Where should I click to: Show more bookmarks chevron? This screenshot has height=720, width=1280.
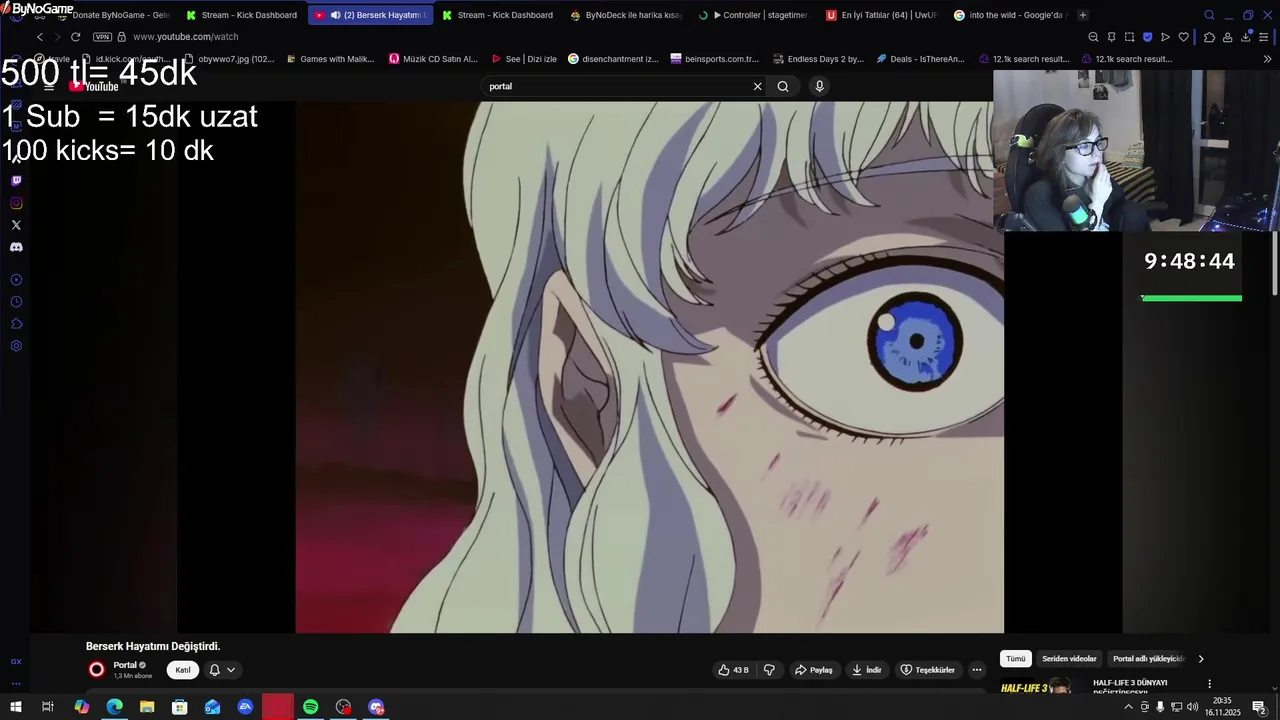1268,59
